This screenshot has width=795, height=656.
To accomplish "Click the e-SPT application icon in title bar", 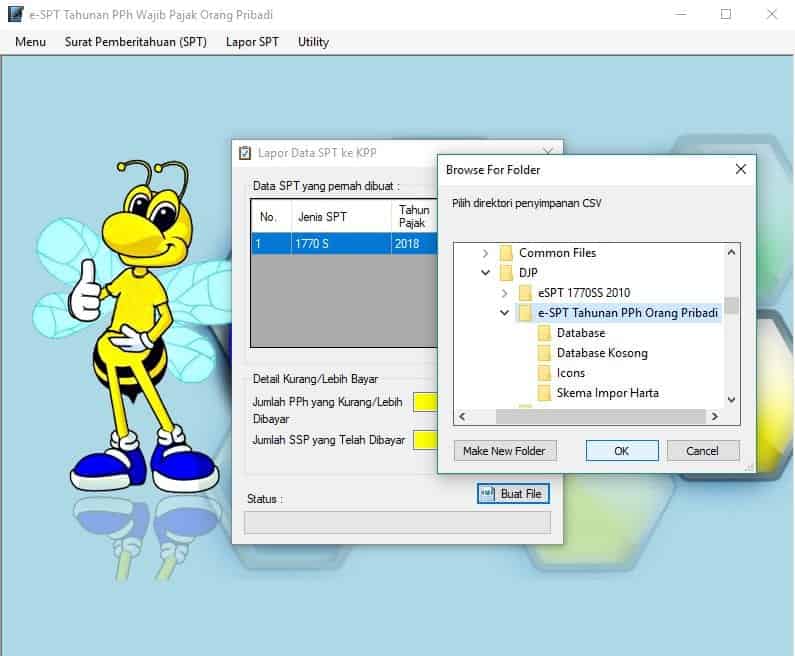I will pyautogui.click(x=15, y=14).
